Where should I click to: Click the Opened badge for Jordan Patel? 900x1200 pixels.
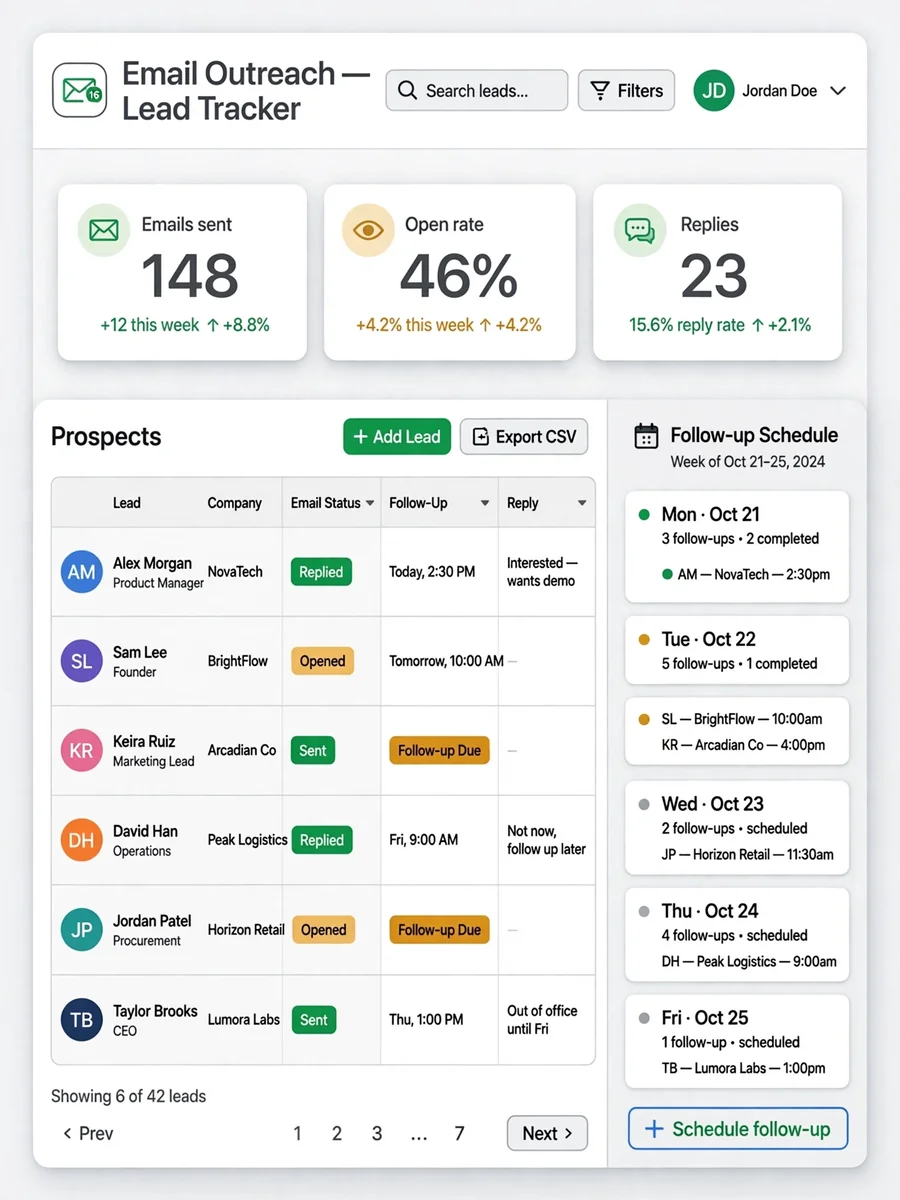tap(323, 930)
